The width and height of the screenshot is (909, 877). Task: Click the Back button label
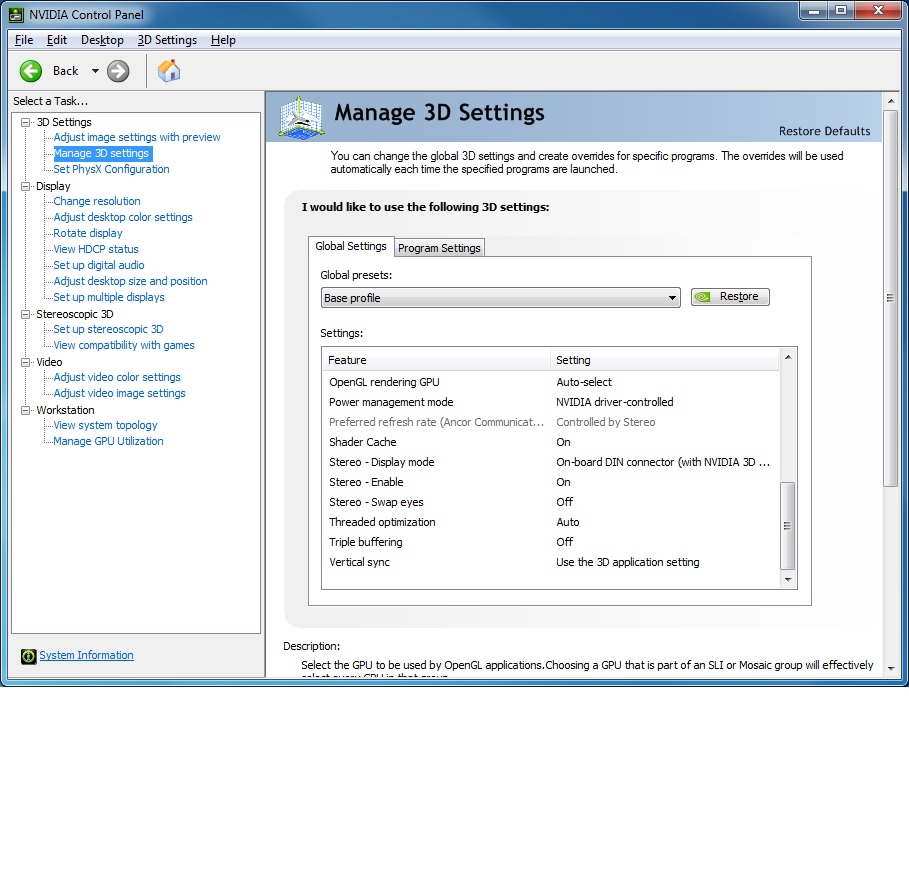coord(66,71)
